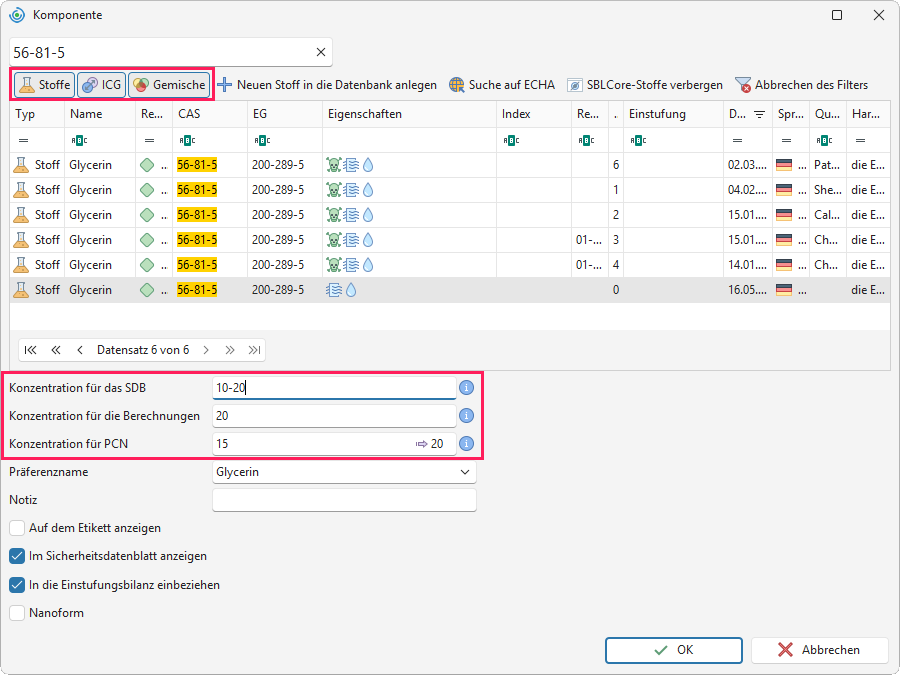This screenshot has height=675, width=900.
Task: Toggle the Stoffe filter button
Action: [44, 85]
